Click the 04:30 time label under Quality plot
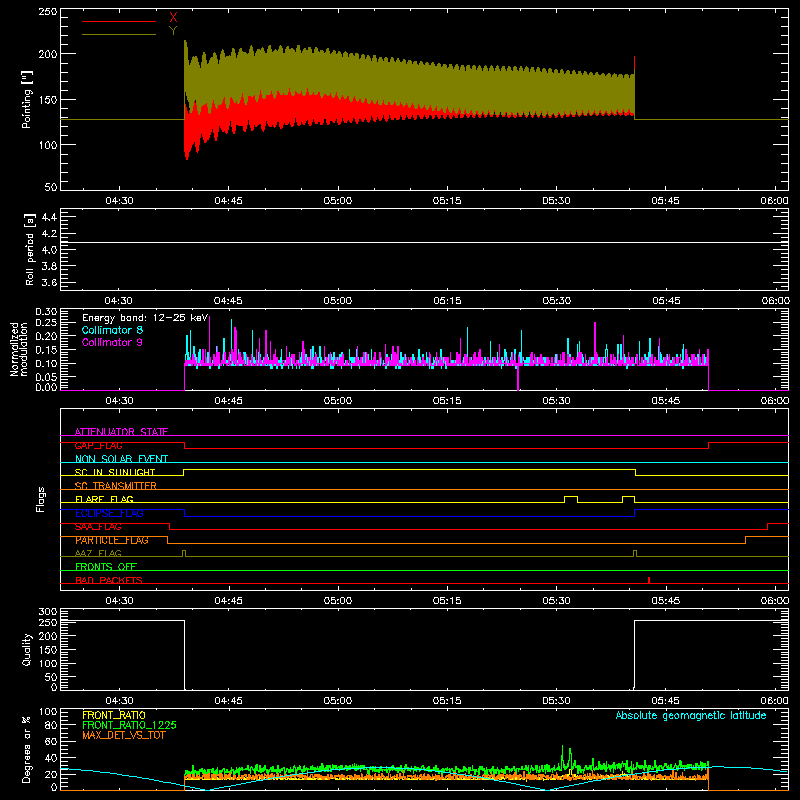This screenshot has height=800, width=800. point(119,701)
